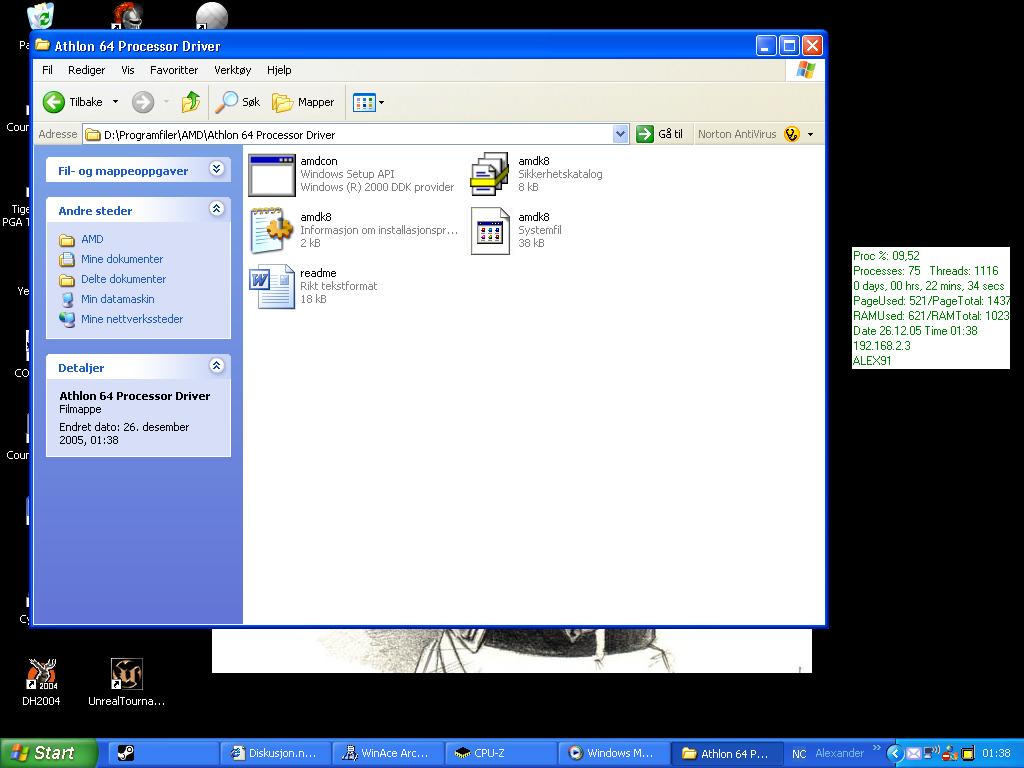
Task: Click the DH2004 desktop shortcut
Action: tap(41, 682)
